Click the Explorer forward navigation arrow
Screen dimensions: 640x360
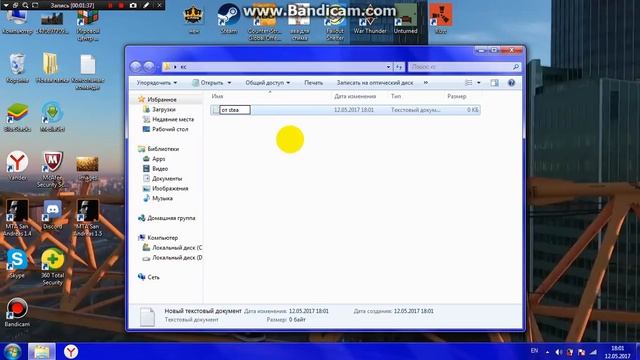149,67
